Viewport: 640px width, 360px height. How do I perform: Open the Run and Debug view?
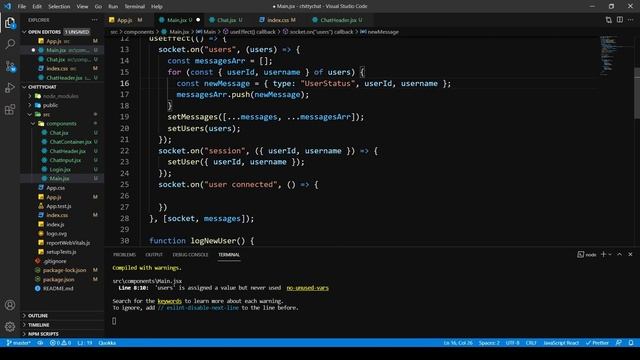coord(10,88)
